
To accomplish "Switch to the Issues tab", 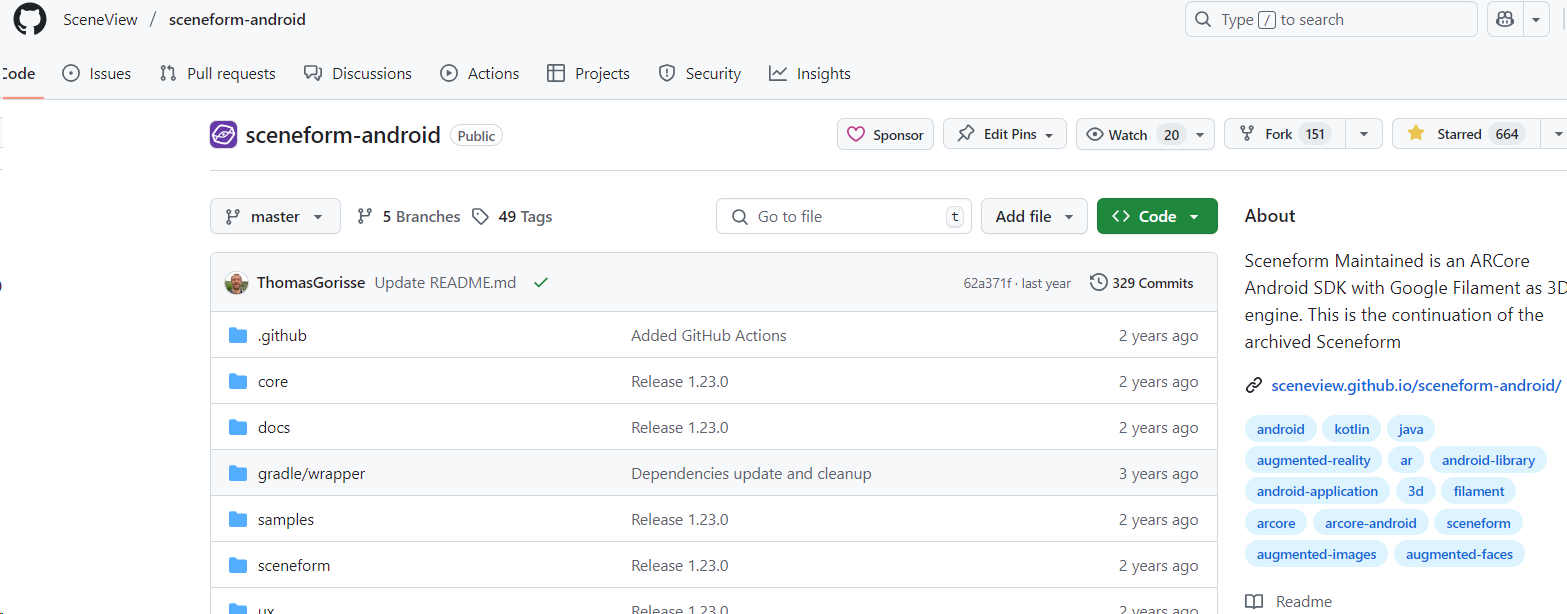I will point(97,73).
